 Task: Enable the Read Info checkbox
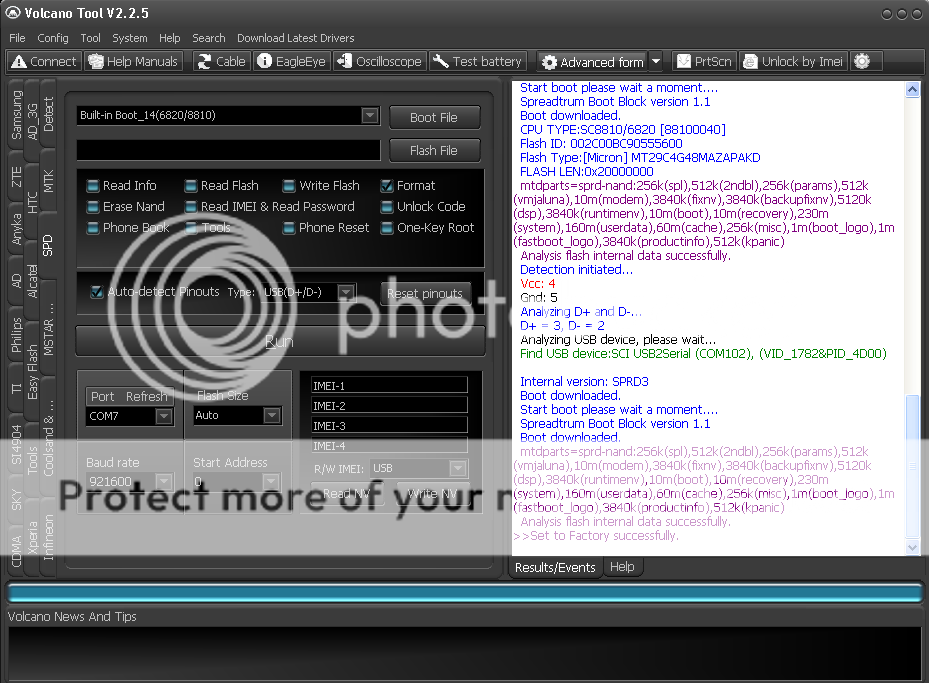tap(93, 186)
